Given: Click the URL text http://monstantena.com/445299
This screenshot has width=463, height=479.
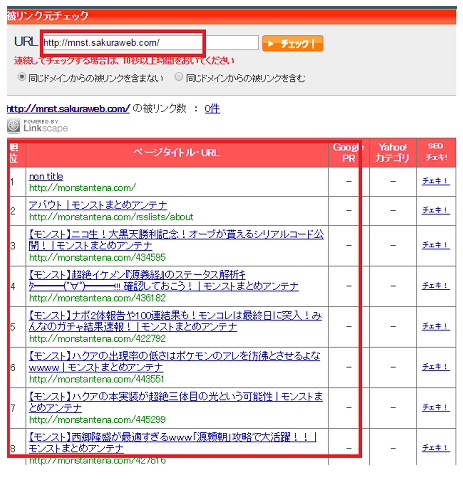Looking at the screenshot, I should click(97, 419).
